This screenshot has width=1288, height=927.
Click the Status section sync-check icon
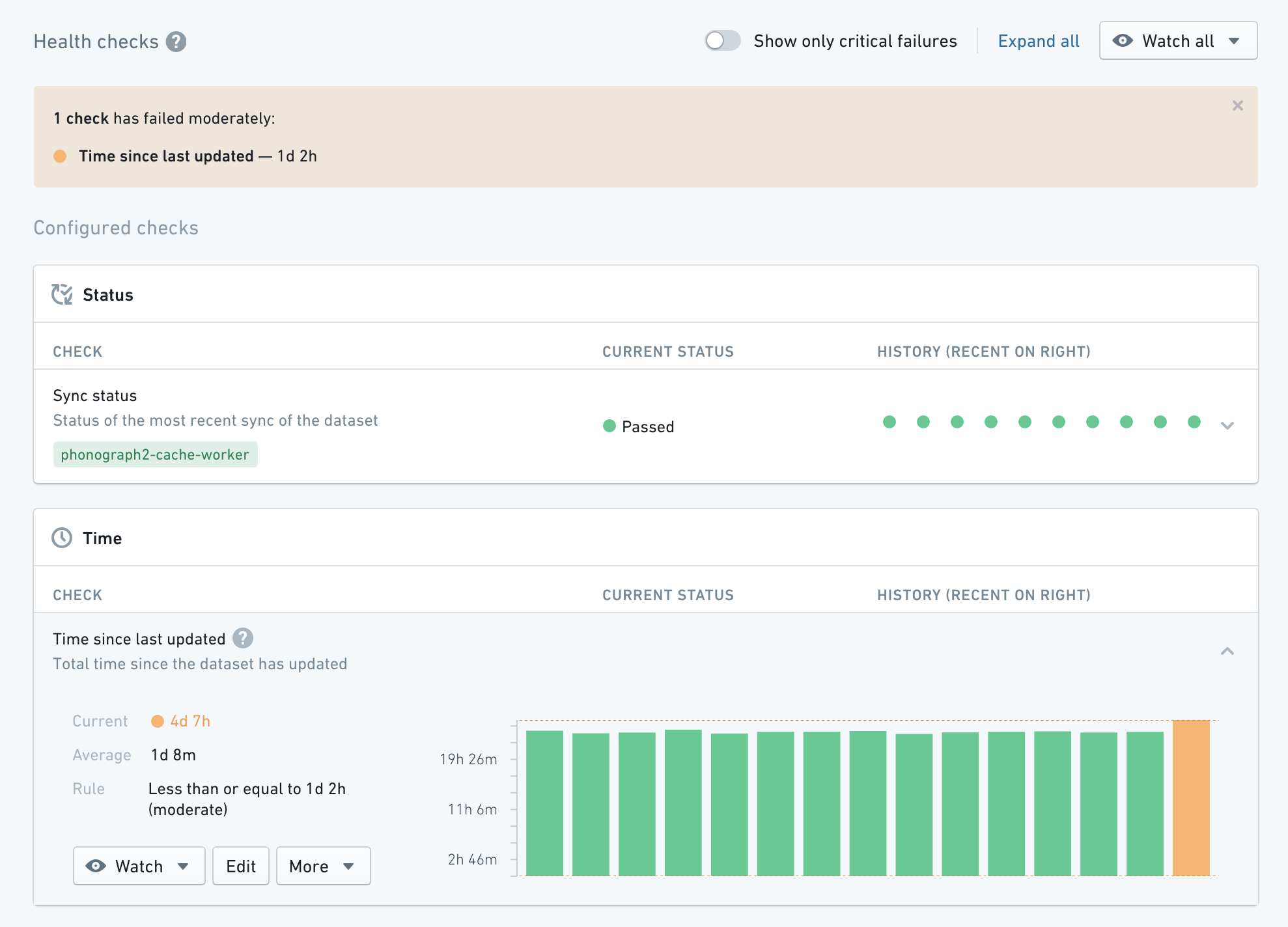click(x=62, y=294)
